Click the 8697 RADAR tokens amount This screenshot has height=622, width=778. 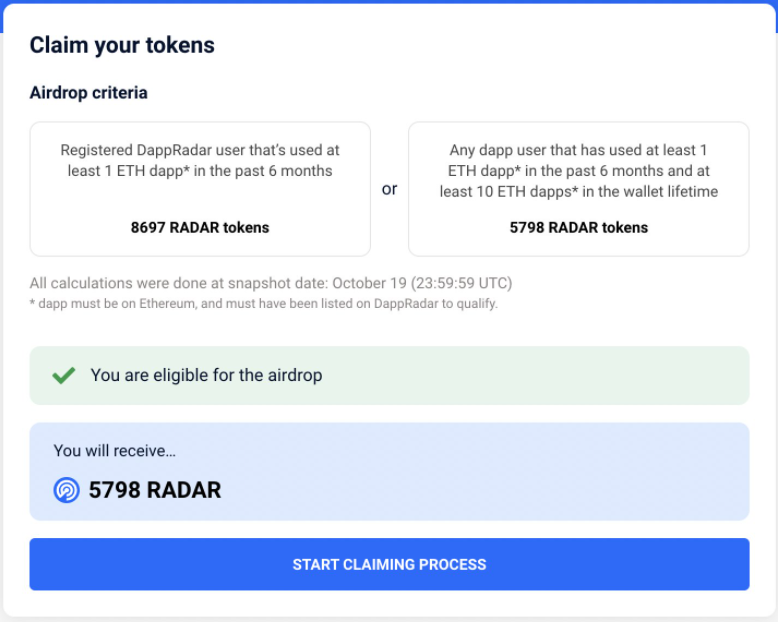pyautogui.click(x=200, y=227)
